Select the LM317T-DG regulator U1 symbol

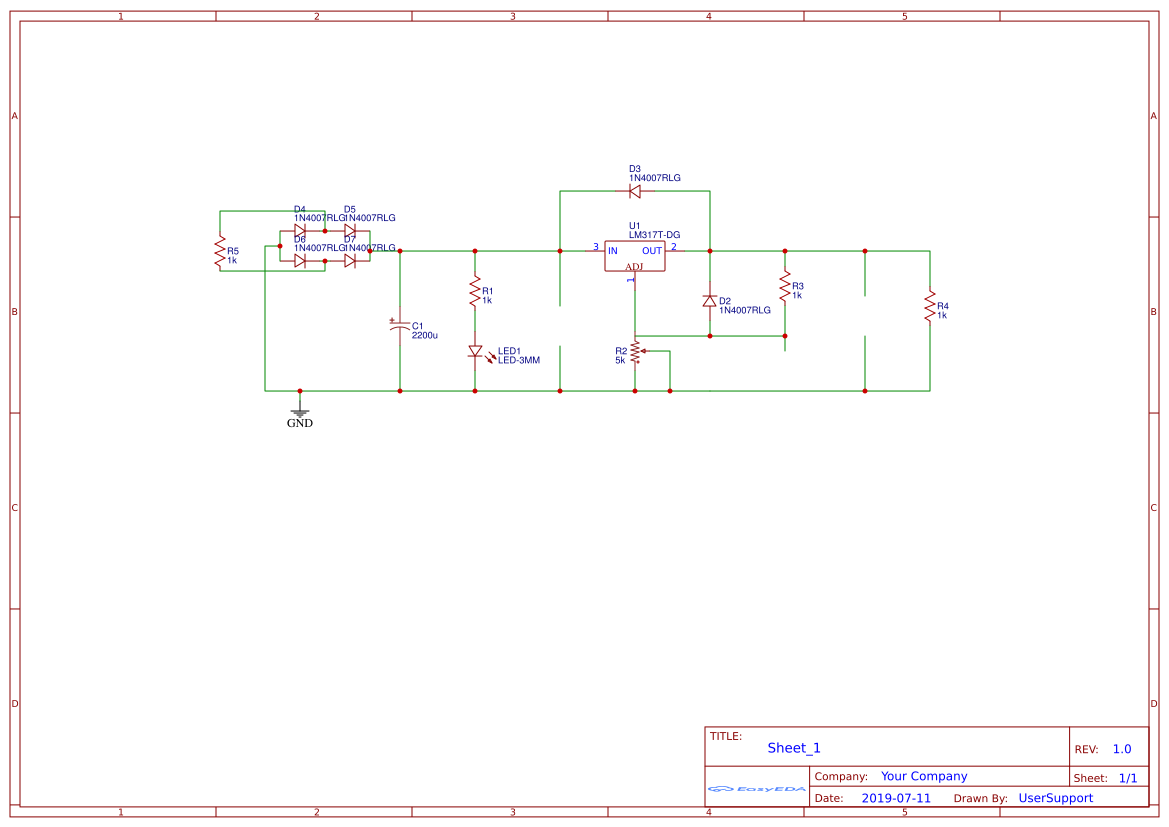click(x=634, y=256)
